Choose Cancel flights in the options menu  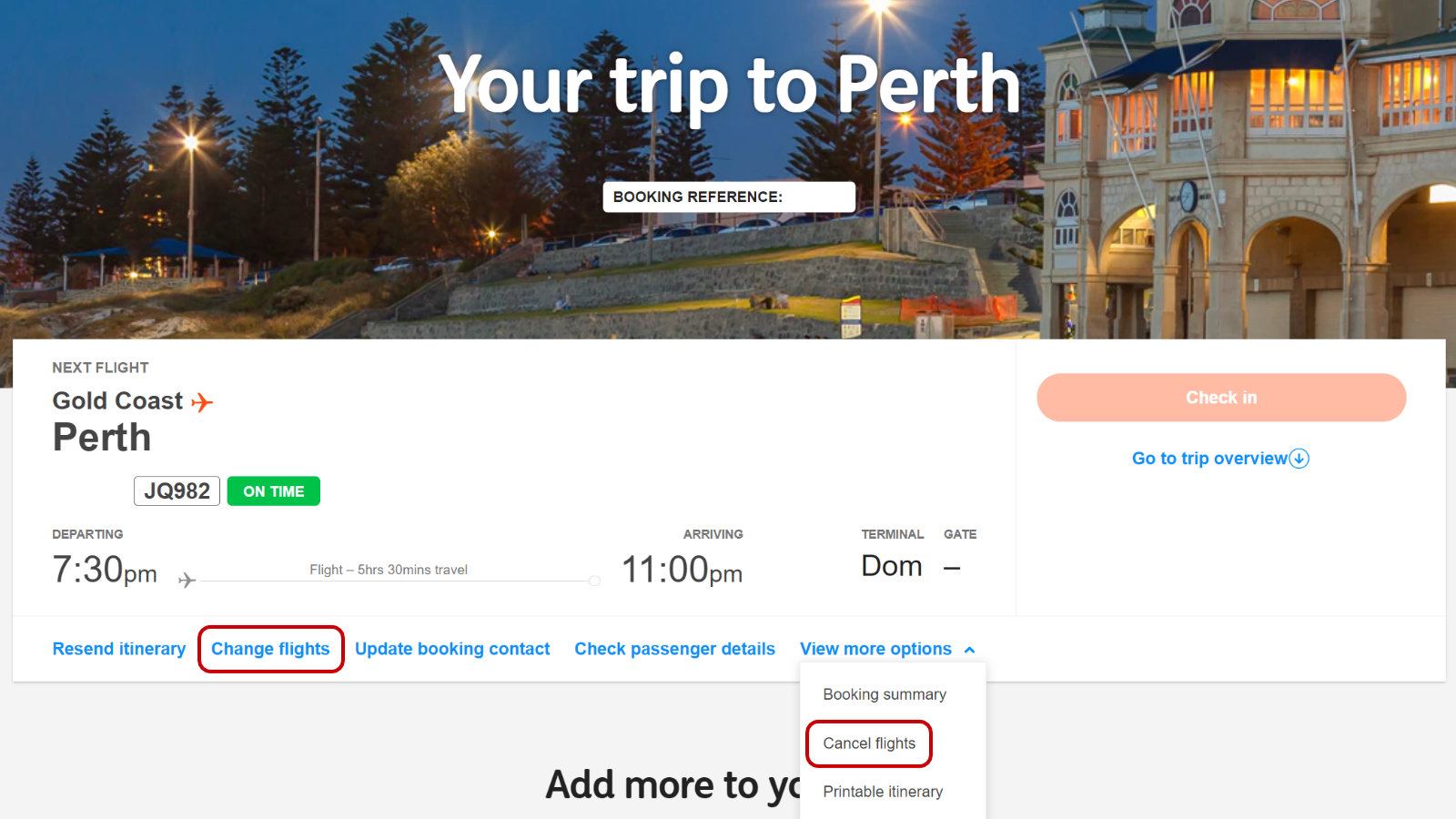[x=869, y=743]
